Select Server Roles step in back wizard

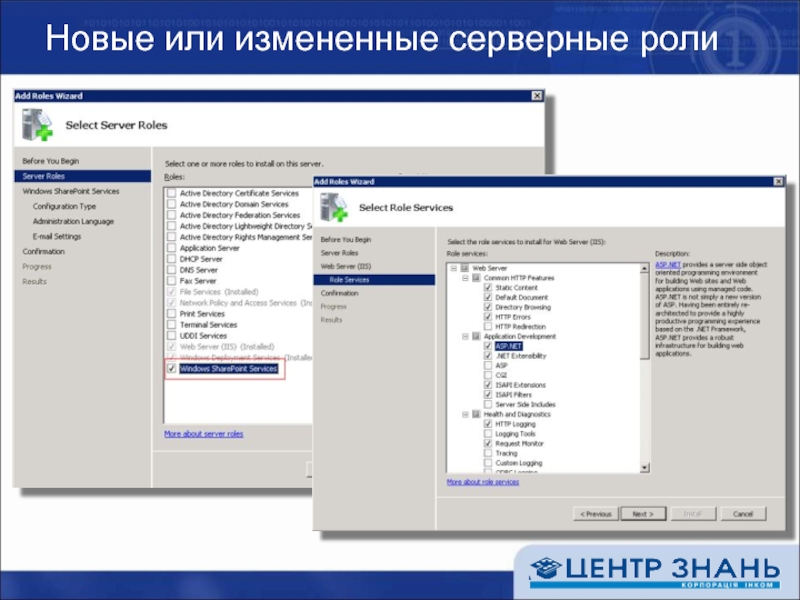pyautogui.click(x=83, y=176)
